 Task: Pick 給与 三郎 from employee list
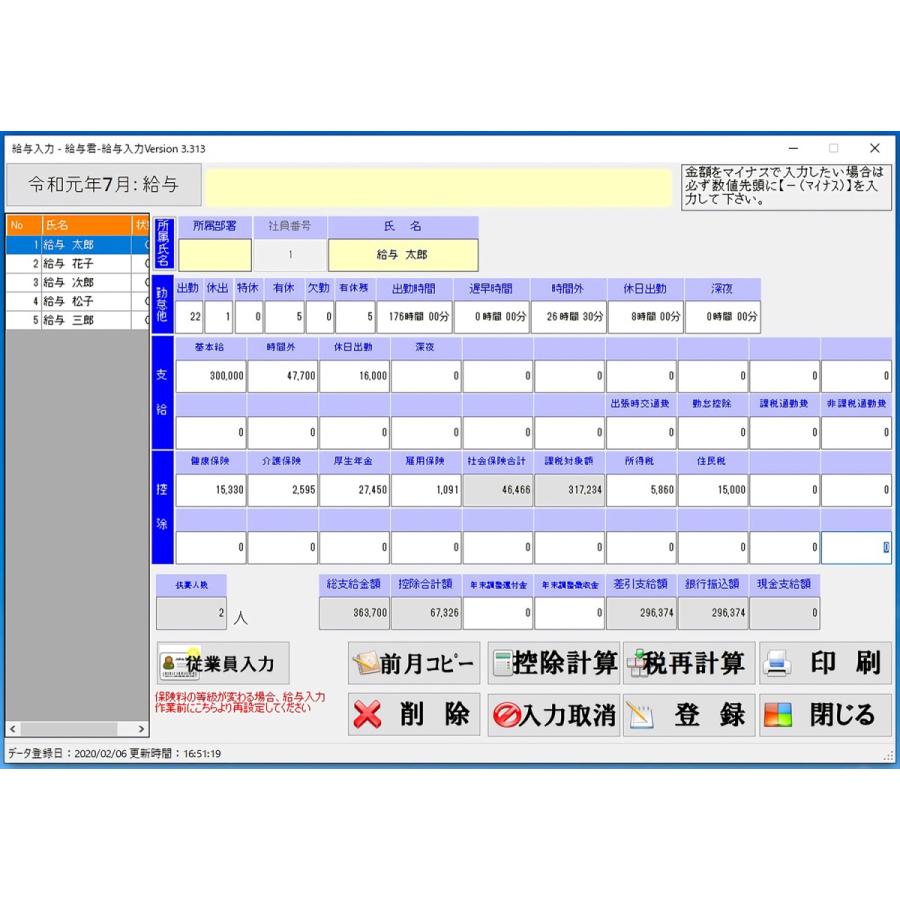(x=68, y=320)
